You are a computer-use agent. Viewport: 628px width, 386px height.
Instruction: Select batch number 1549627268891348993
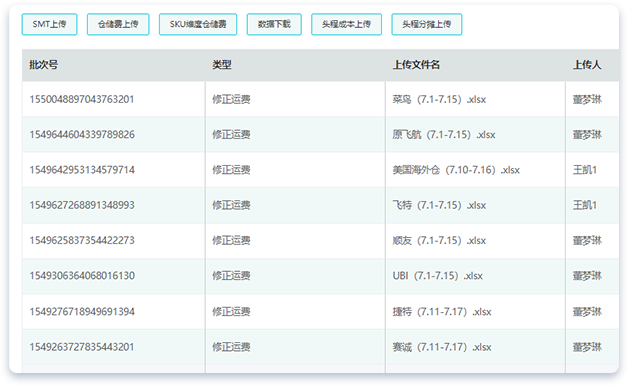82,205
